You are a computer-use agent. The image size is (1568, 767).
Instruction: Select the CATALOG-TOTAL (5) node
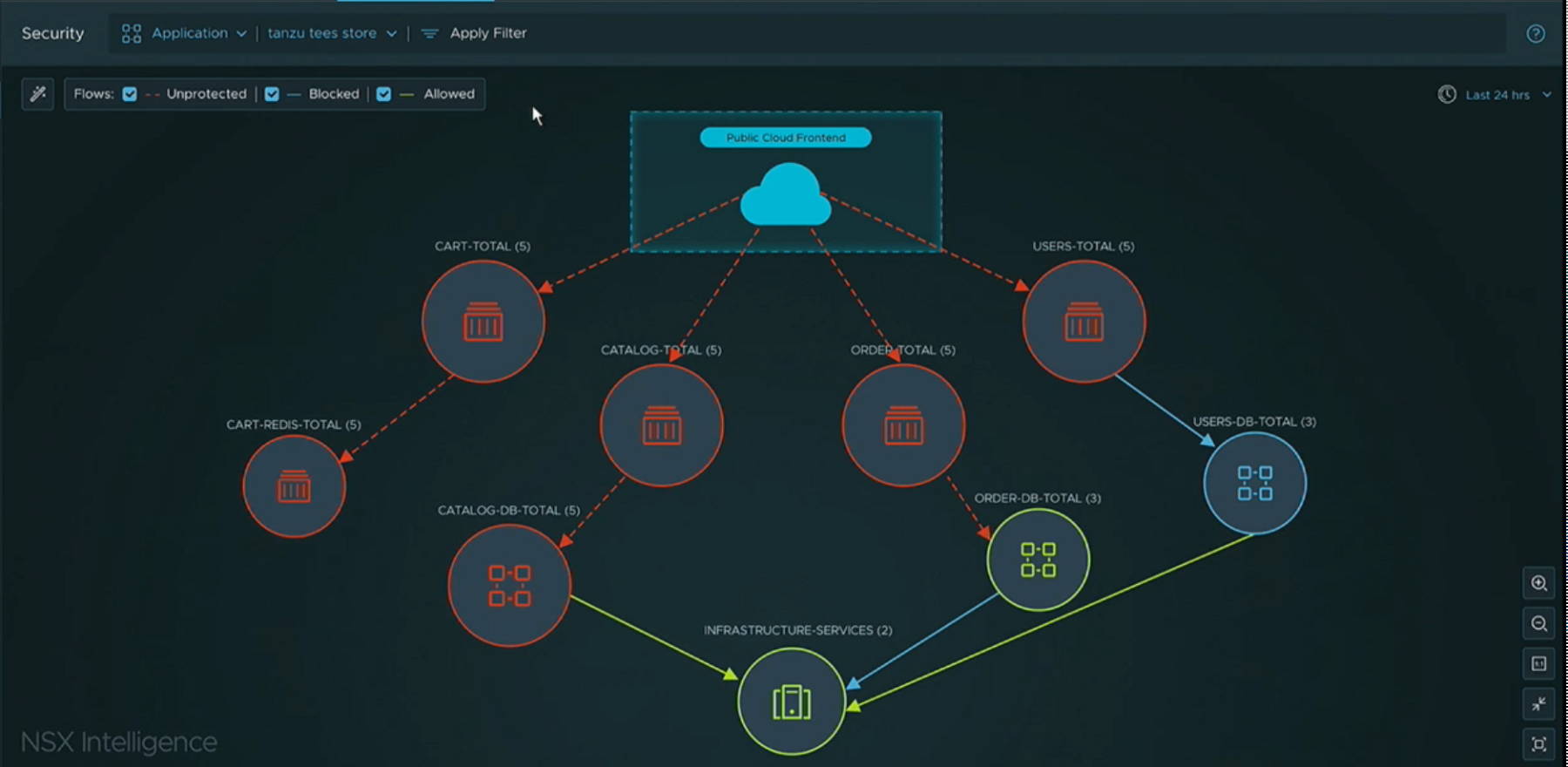click(662, 425)
